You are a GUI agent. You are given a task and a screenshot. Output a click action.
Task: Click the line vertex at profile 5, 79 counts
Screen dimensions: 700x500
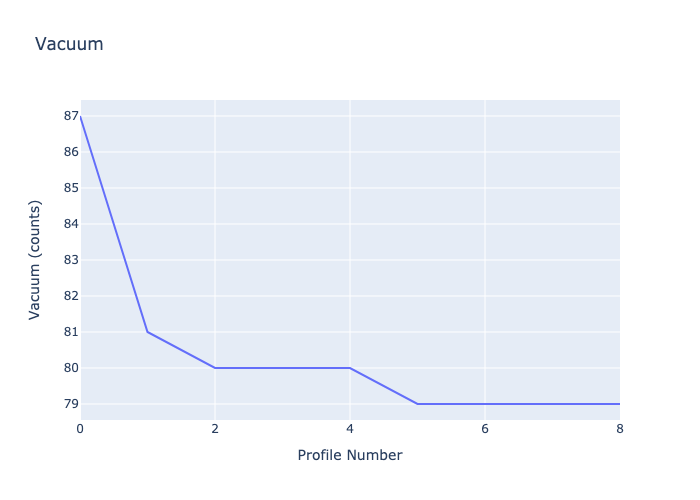tap(417, 404)
